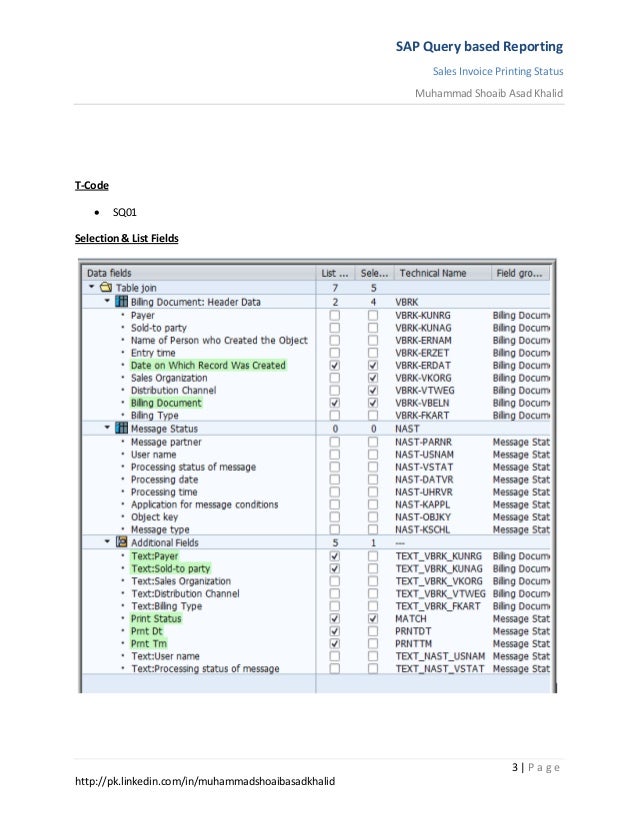Select the Text:Sales Organization field

[x=181, y=581]
